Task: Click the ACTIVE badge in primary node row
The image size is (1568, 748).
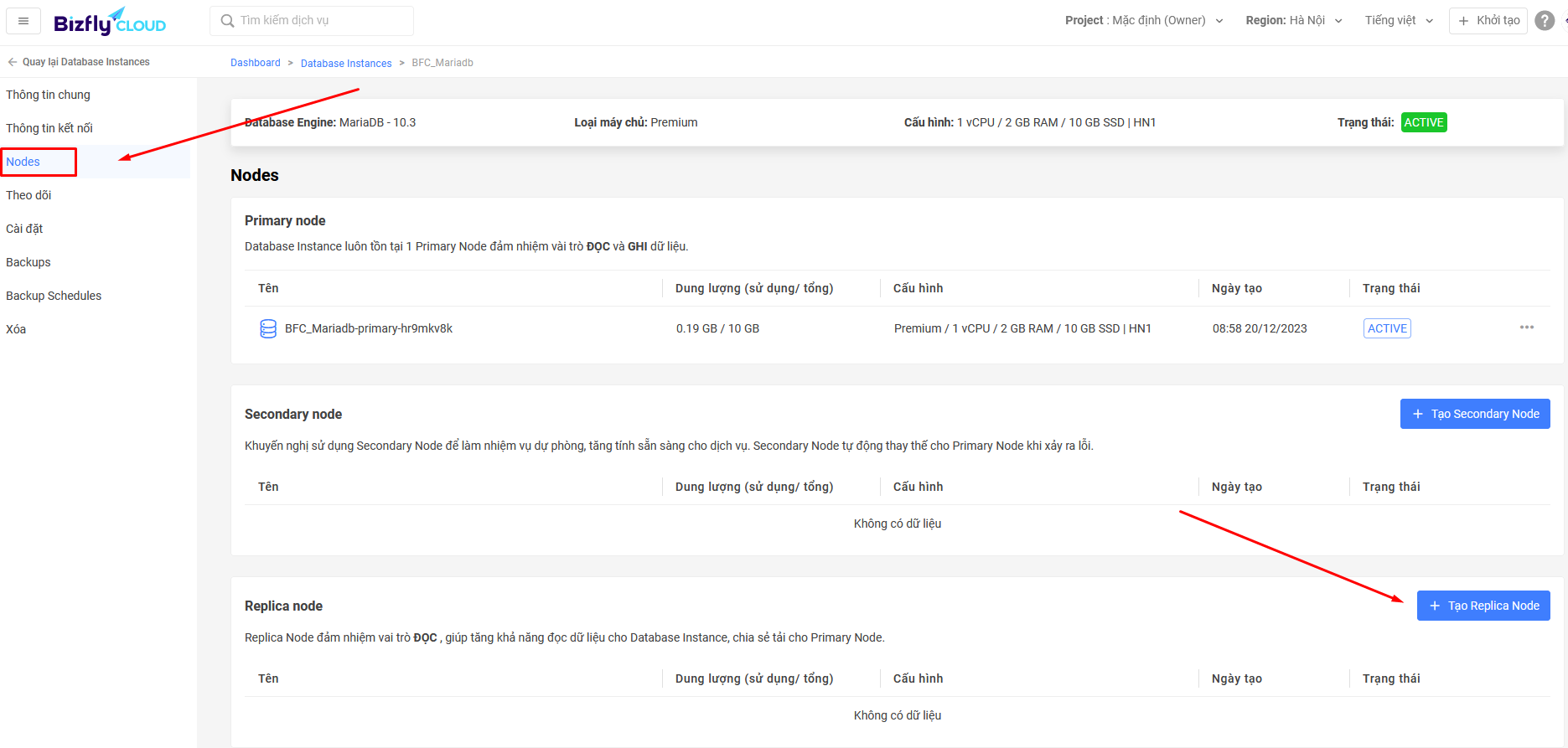Action: pos(1387,328)
